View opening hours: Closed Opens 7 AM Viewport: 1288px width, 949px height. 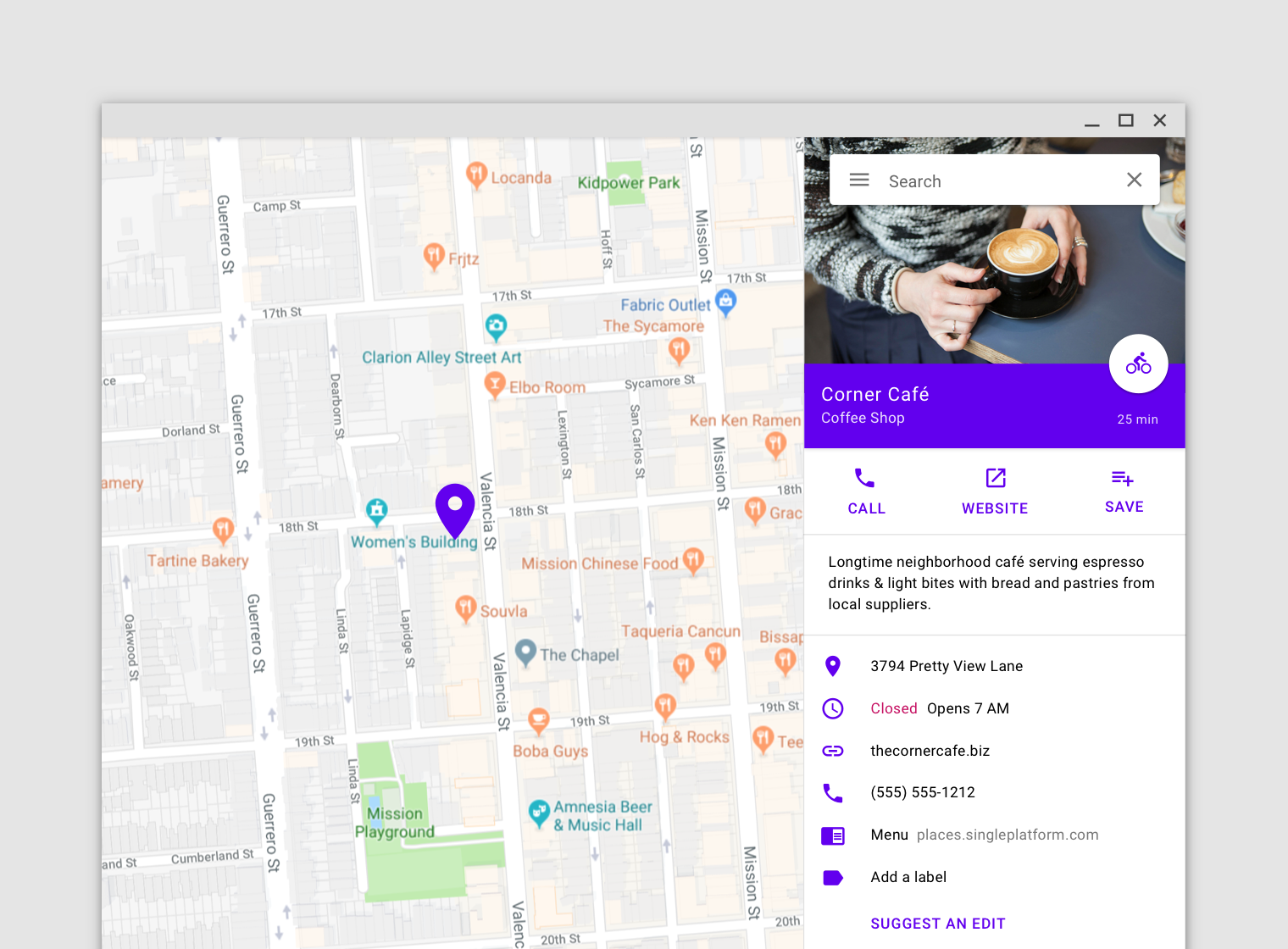pos(940,708)
